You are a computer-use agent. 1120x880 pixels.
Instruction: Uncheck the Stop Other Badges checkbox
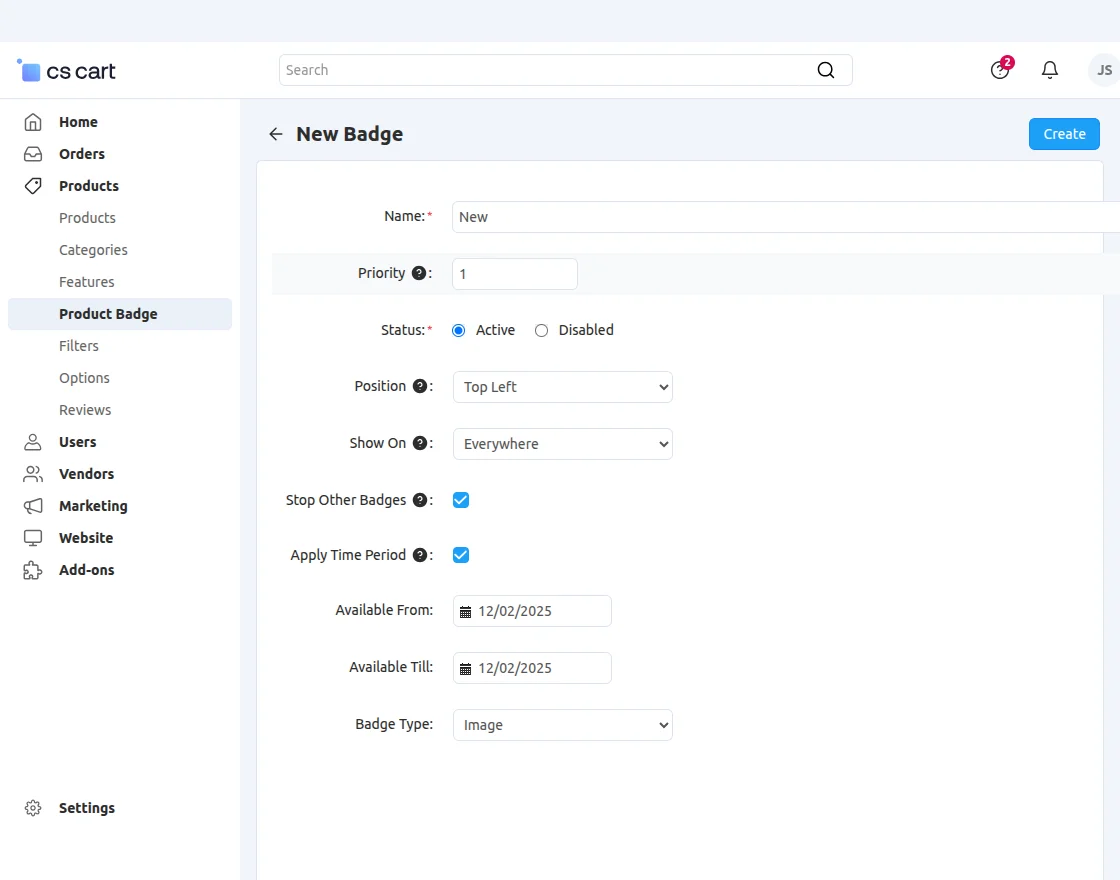461,500
